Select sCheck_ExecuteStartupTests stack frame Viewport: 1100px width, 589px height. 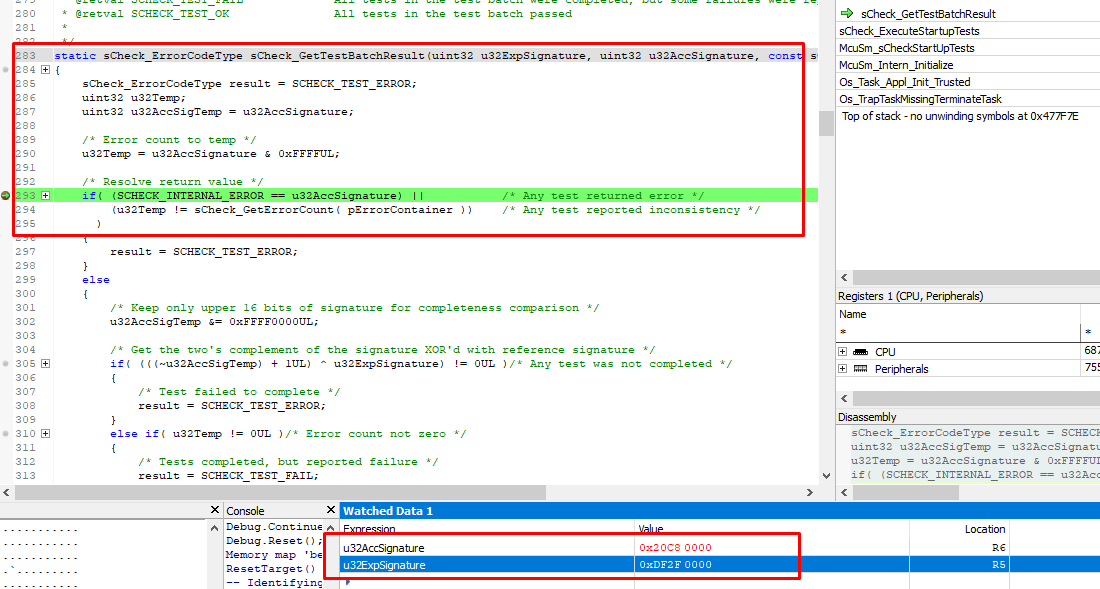tap(909, 31)
